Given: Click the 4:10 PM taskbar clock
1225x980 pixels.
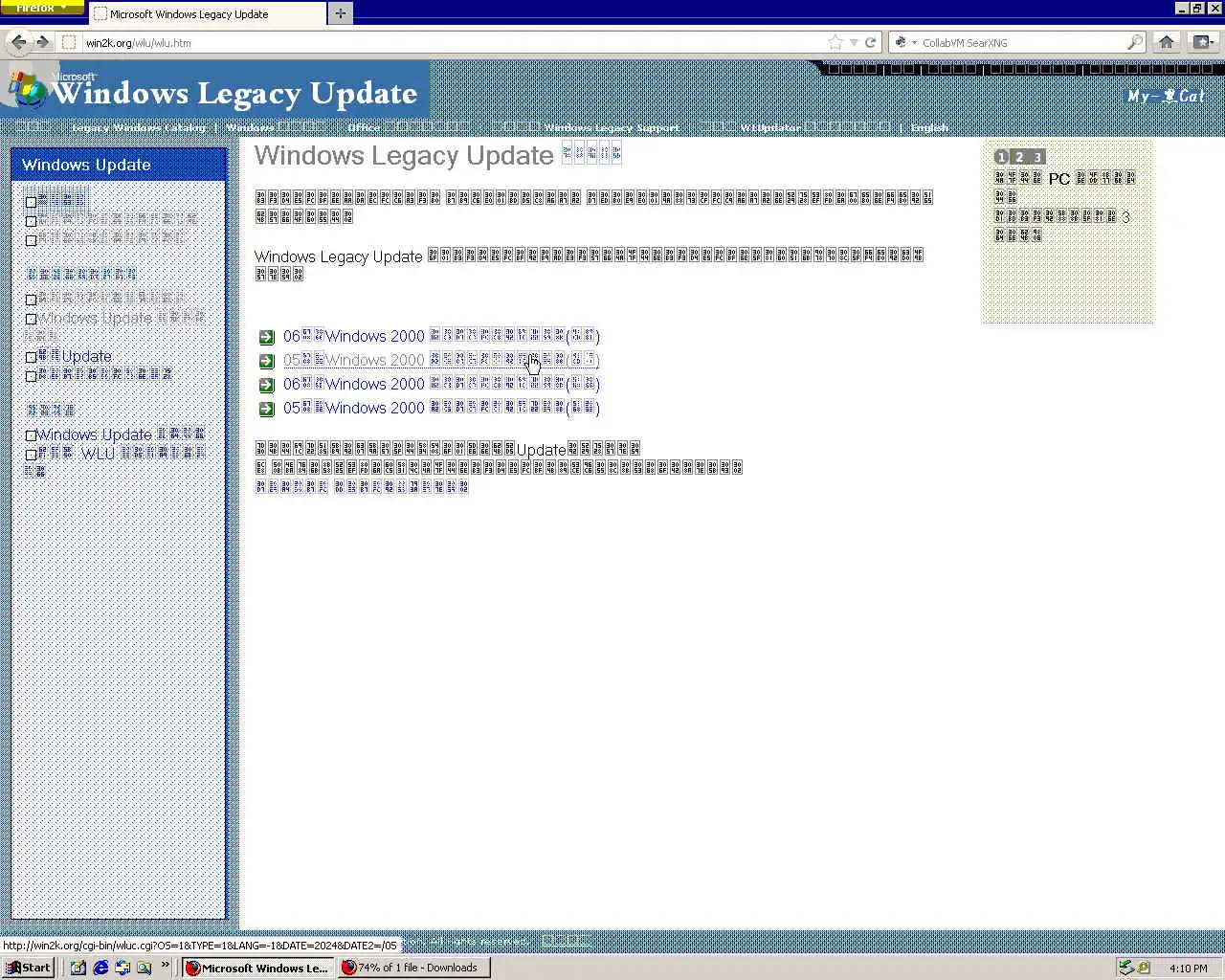Looking at the screenshot, I should pyautogui.click(x=1189, y=969).
